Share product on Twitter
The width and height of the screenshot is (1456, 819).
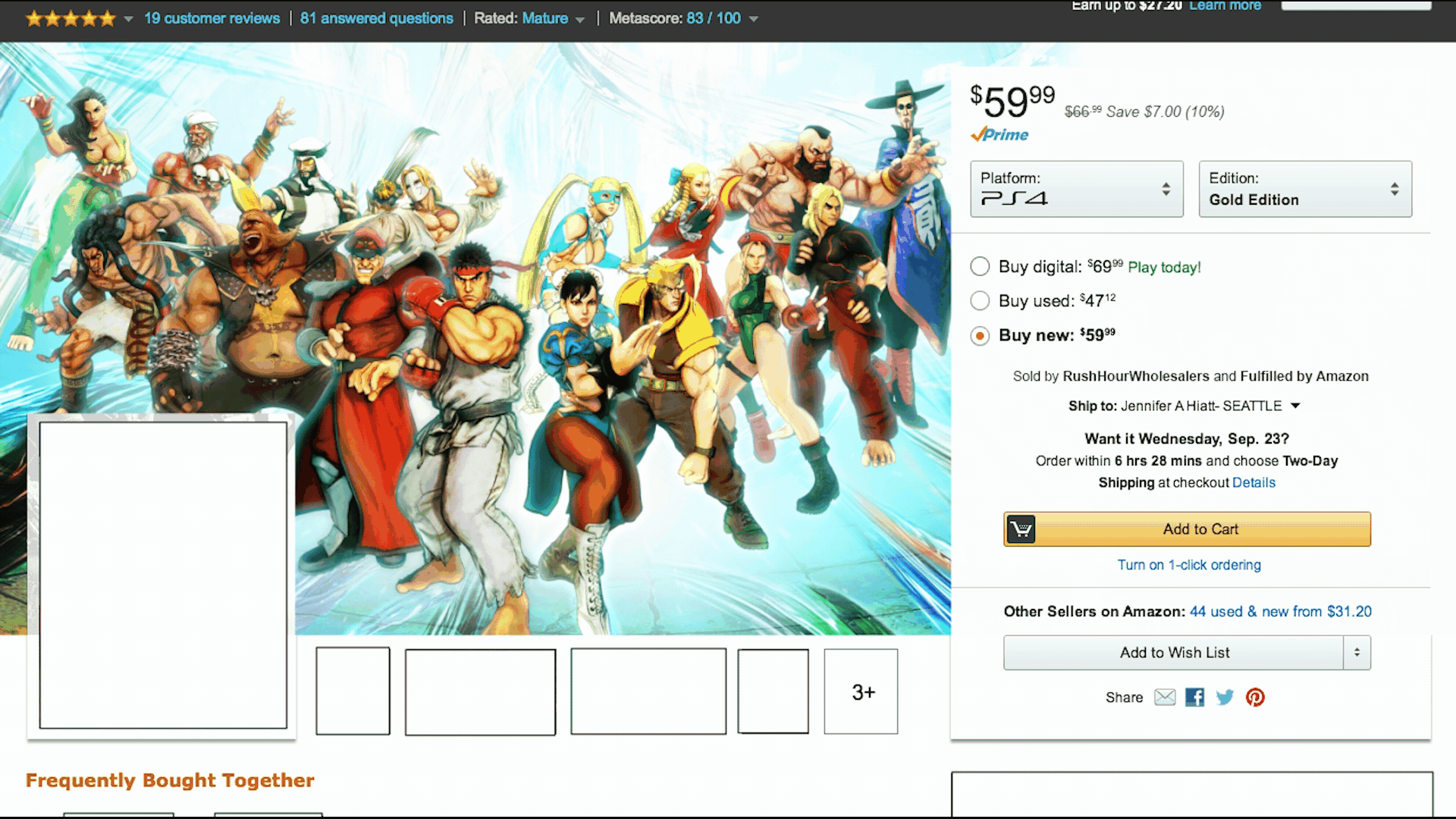point(1225,697)
